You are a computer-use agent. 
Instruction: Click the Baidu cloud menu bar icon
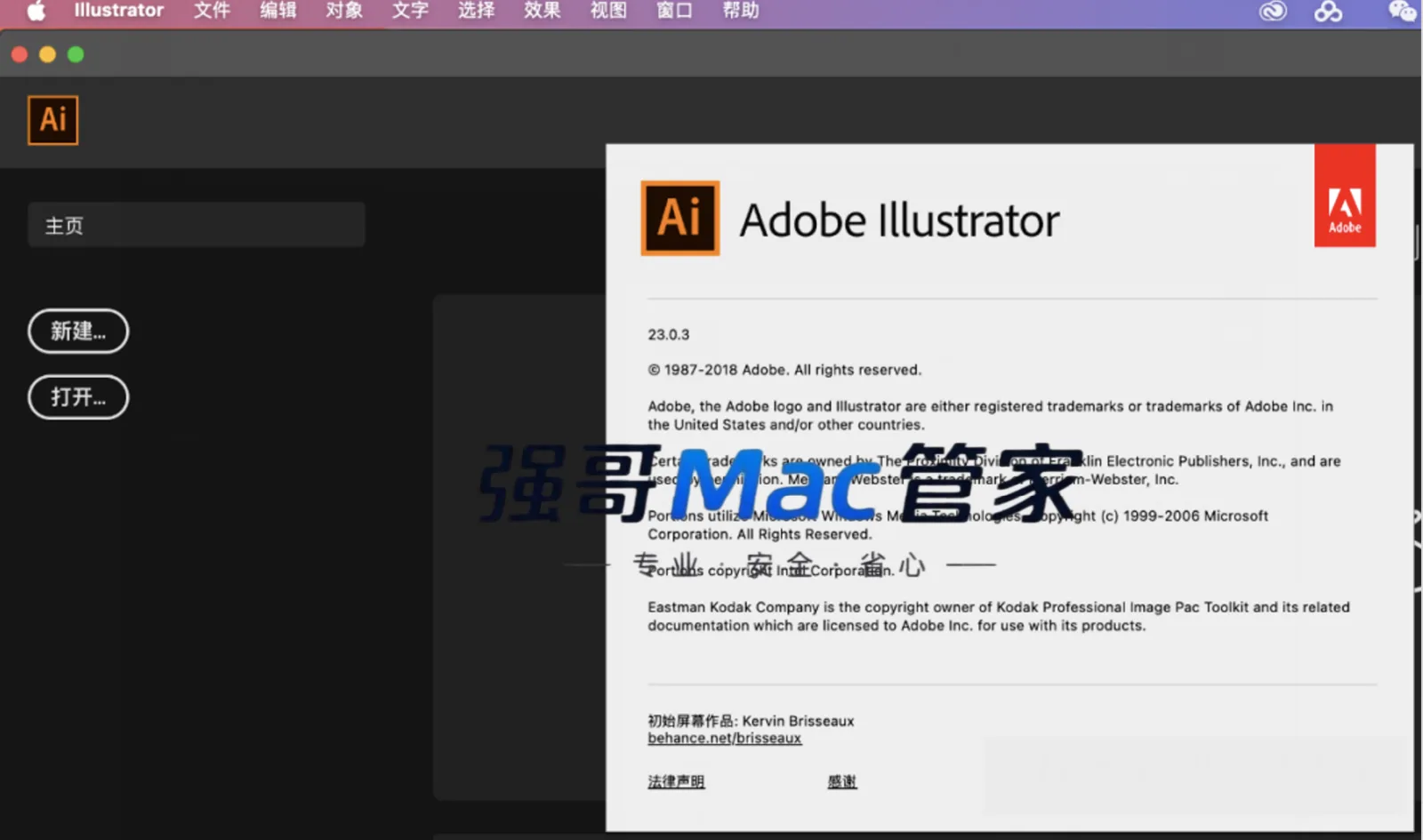tap(1328, 11)
